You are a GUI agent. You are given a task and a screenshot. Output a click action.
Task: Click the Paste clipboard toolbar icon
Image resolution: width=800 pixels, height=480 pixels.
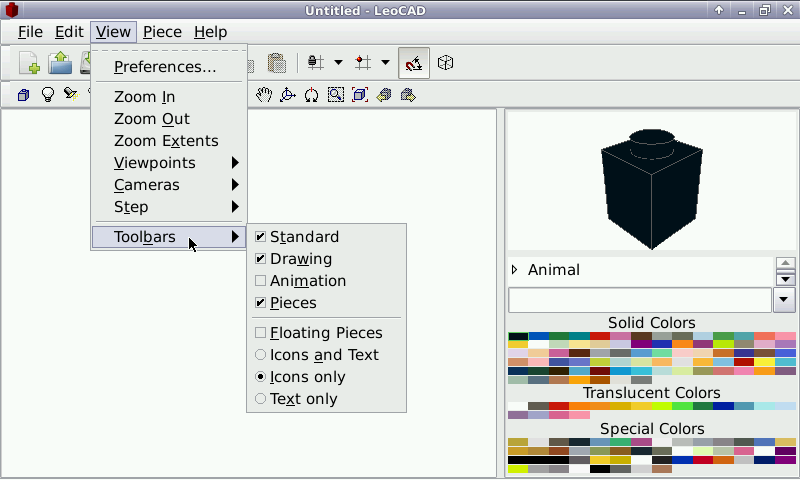(x=277, y=63)
